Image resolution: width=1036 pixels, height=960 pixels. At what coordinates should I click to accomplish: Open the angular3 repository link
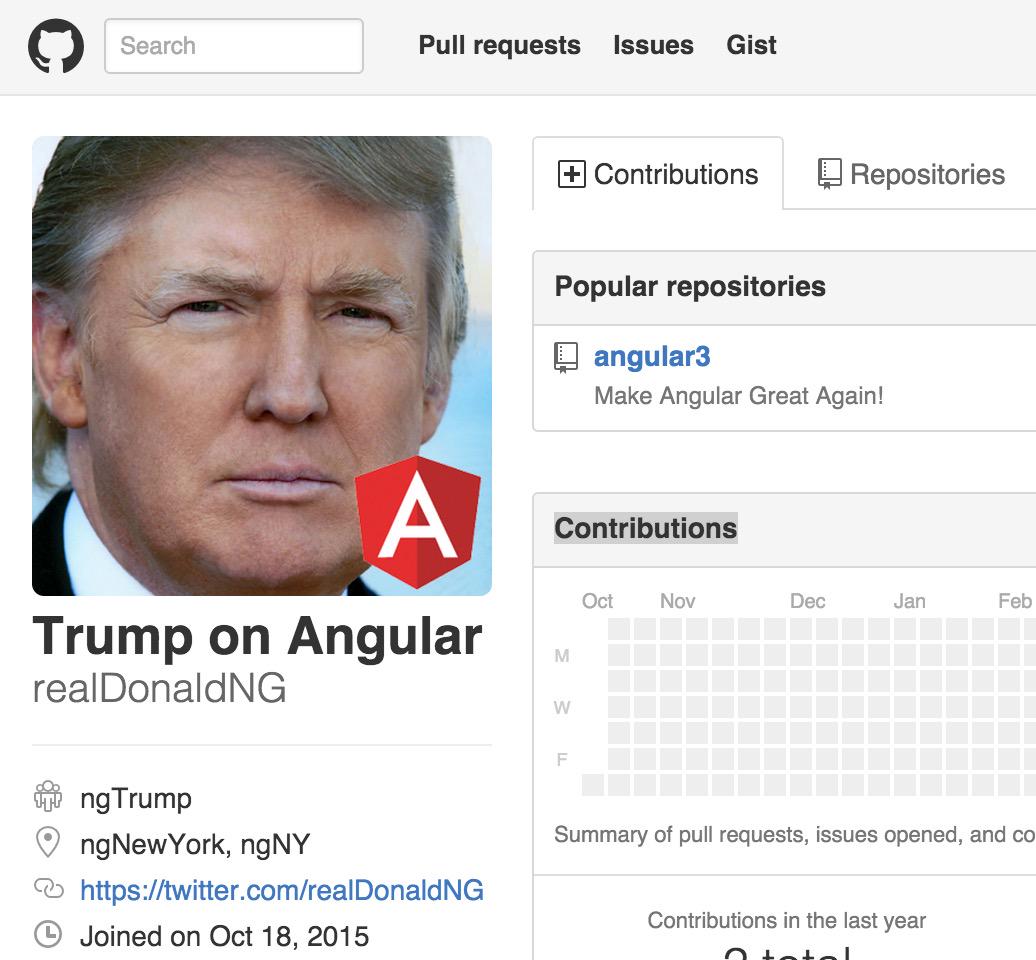click(x=652, y=357)
